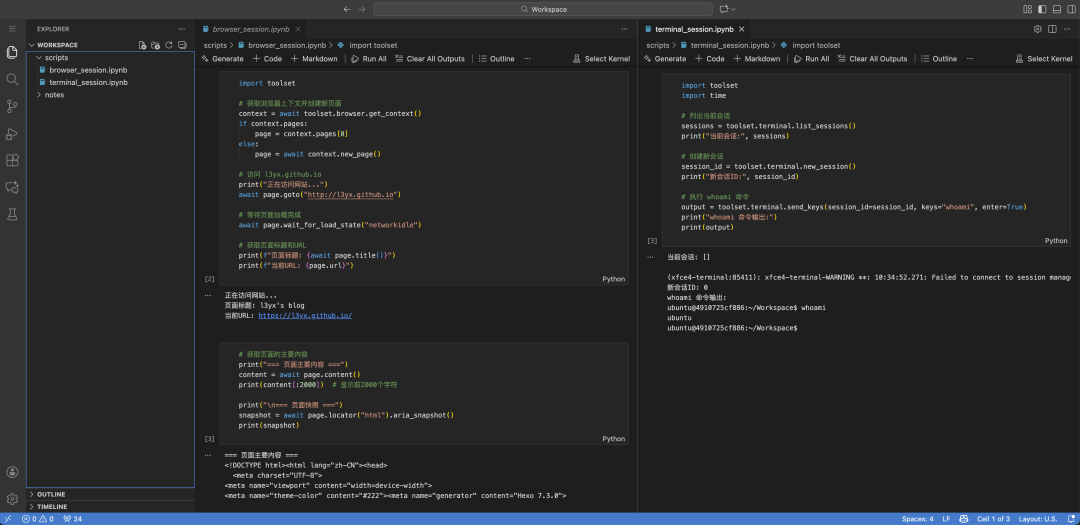Open the Search view in activity bar

point(12,79)
